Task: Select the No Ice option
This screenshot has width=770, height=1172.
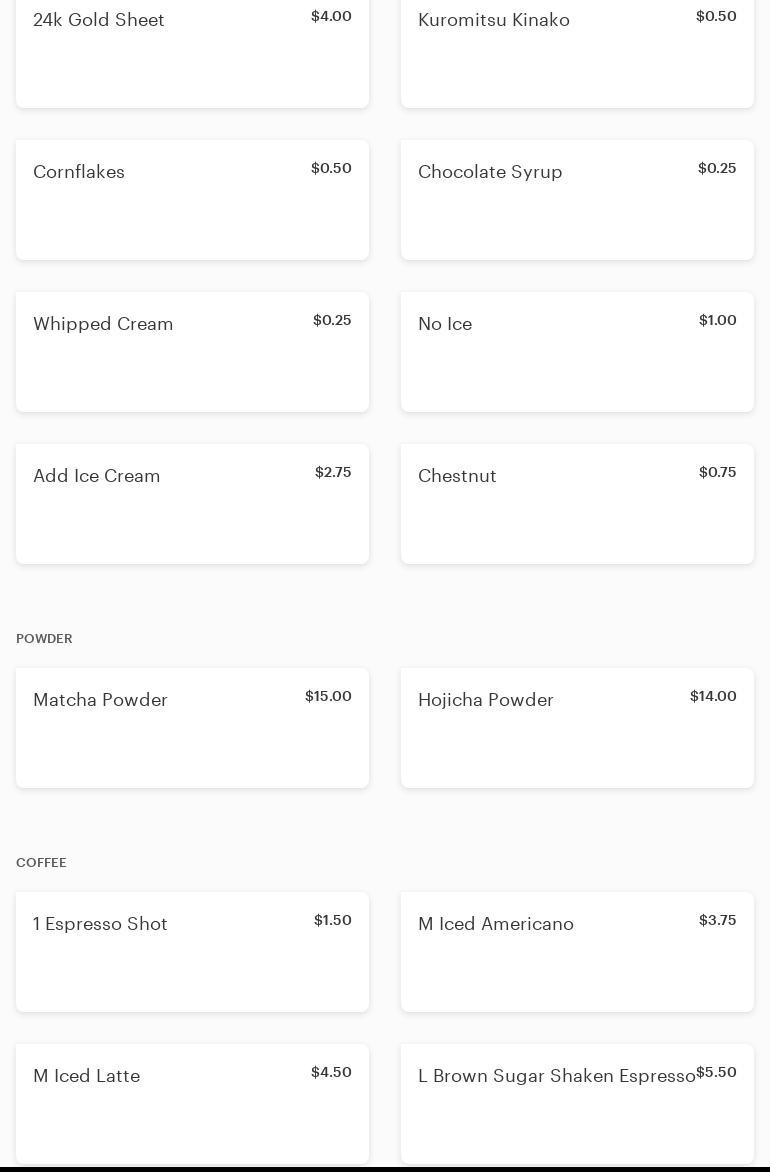Action: pyautogui.click(x=577, y=352)
